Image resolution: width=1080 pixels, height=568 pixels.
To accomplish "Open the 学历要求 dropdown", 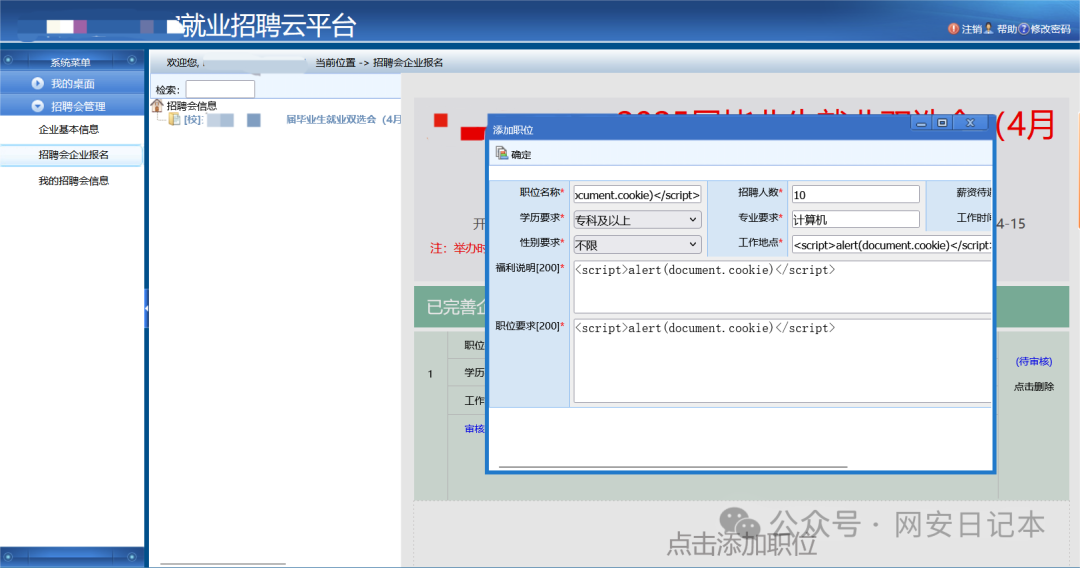I will point(637,220).
